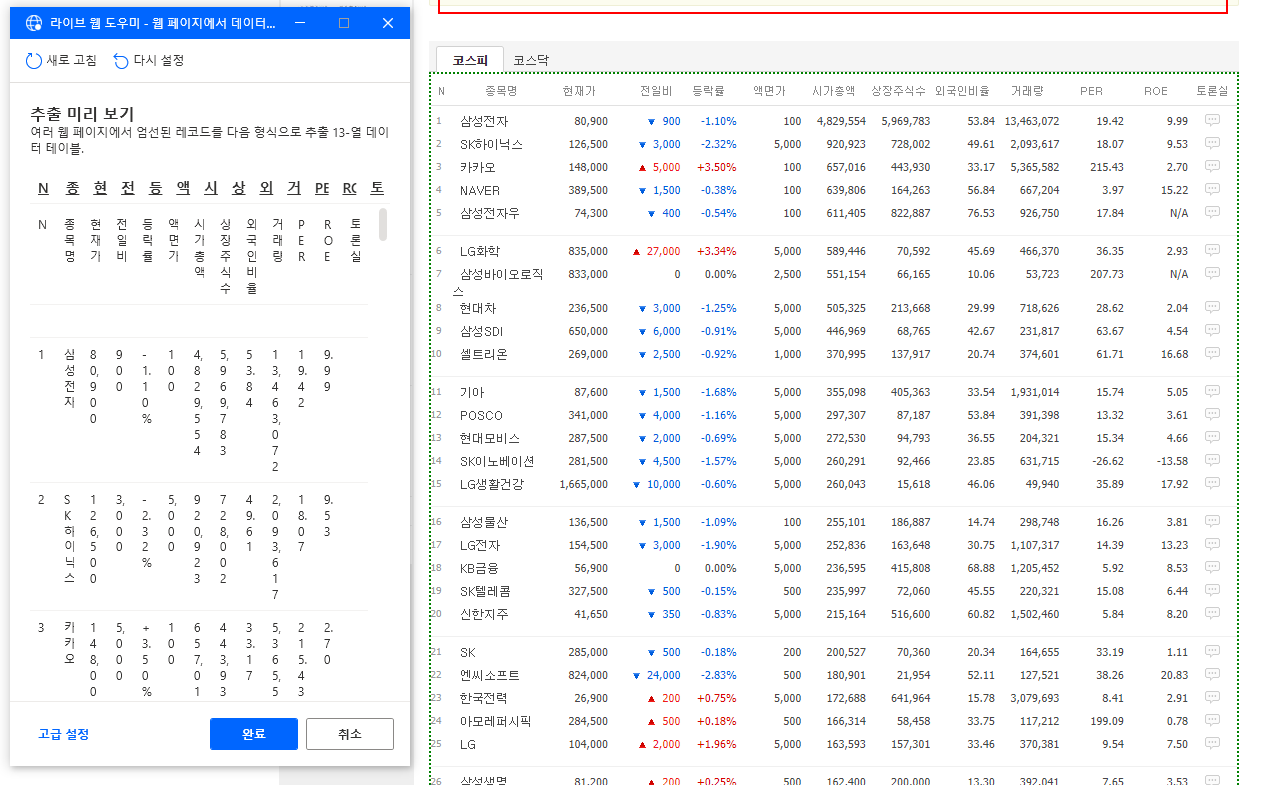
Task: Close the 라이브 웹 도우미 dialog
Action: click(388, 23)
